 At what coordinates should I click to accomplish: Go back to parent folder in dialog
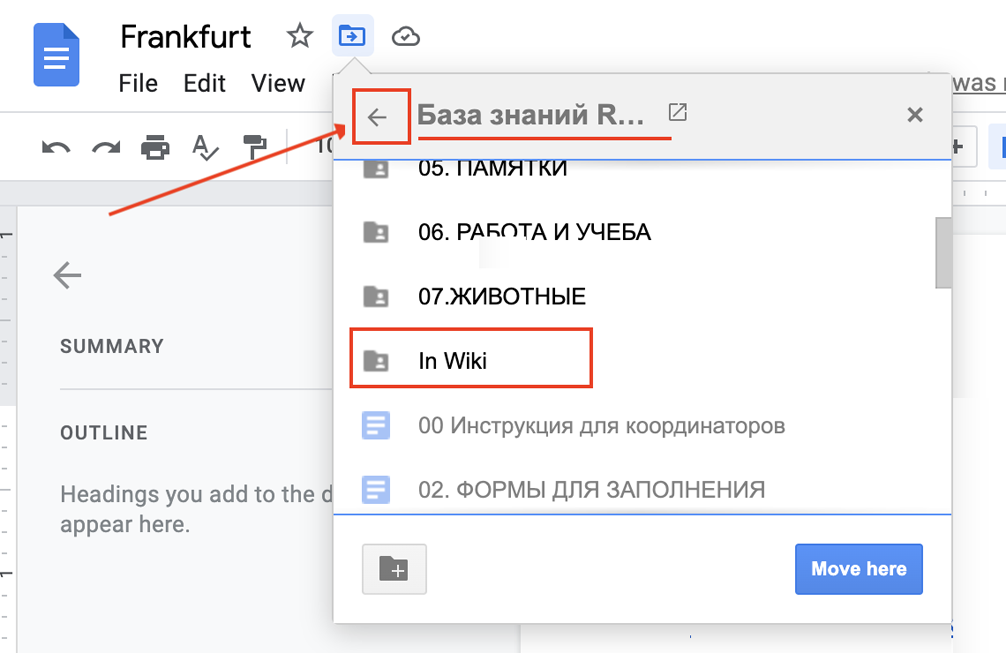click(x=378, y=117)
